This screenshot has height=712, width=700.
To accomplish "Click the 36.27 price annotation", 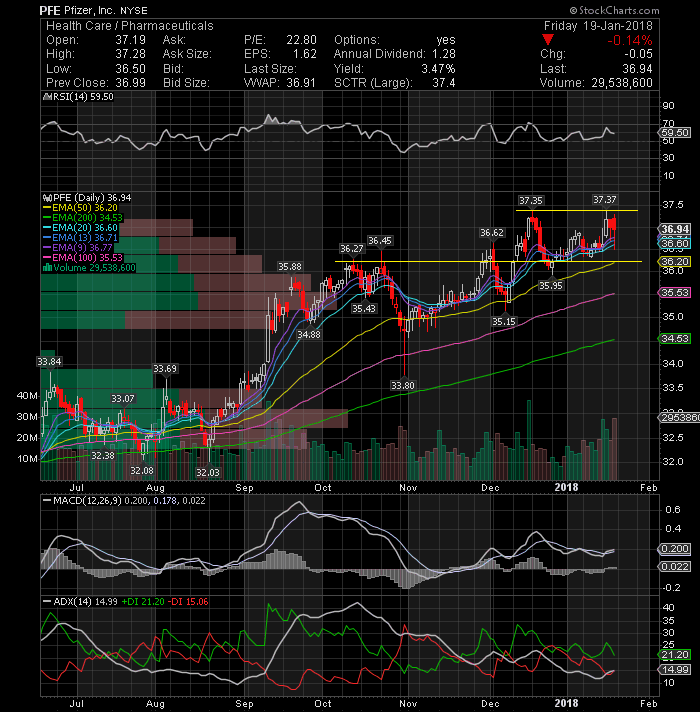I will 352,248.
